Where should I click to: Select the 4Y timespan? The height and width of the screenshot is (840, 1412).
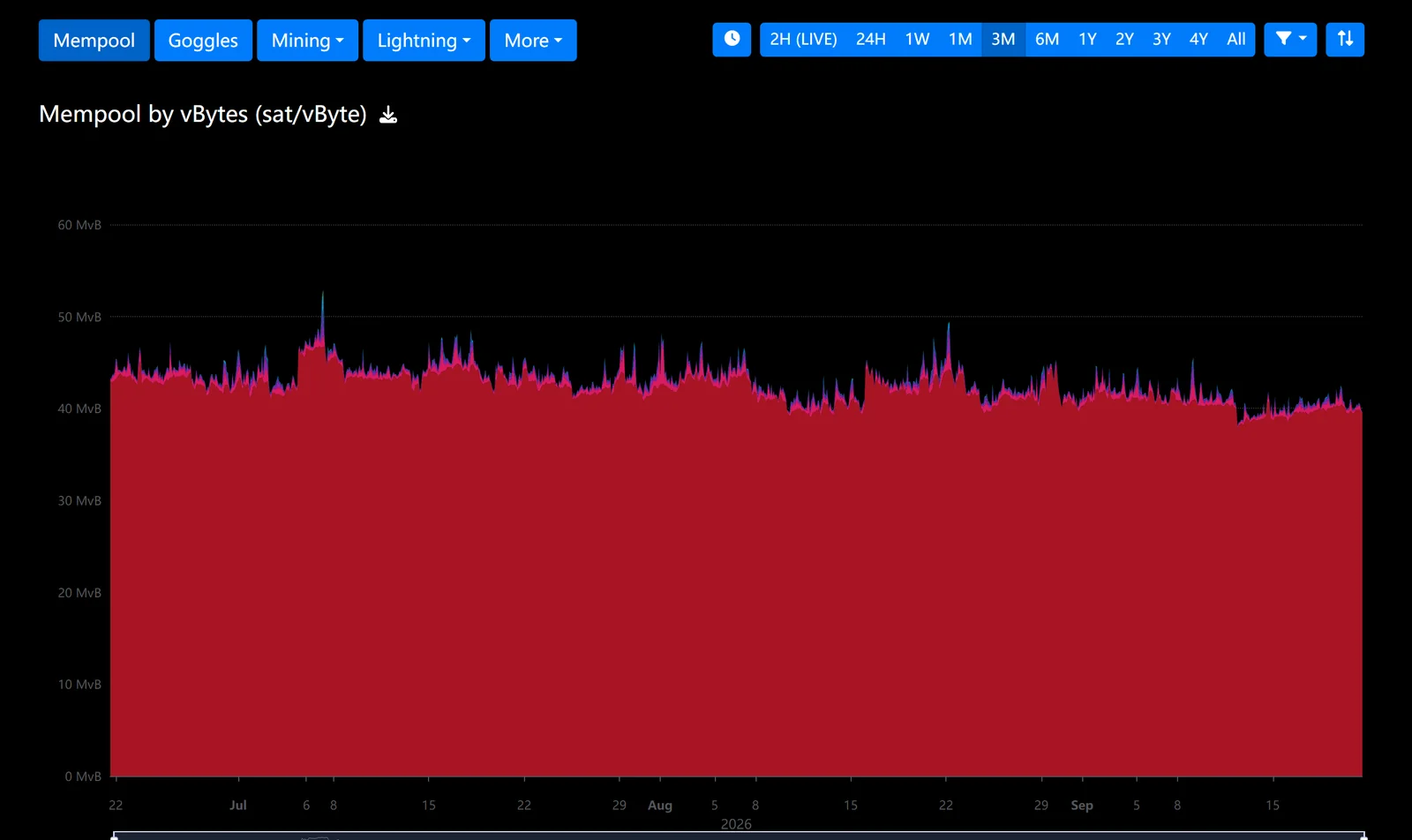pos(1198,40)
